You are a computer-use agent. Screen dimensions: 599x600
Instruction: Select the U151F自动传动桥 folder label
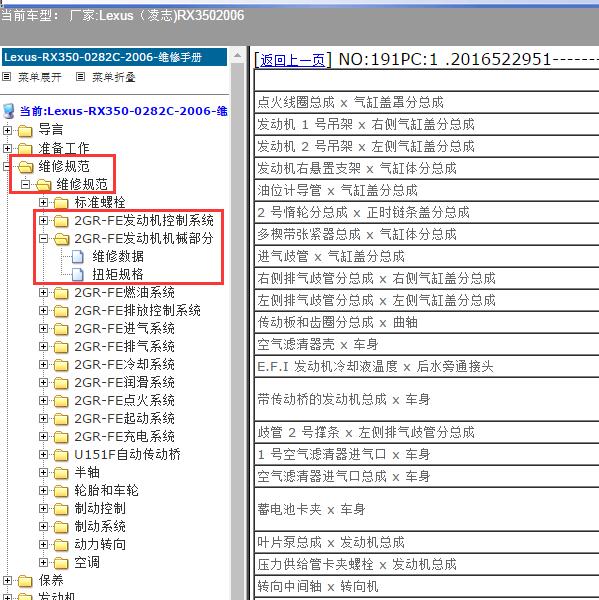point(127,455)
